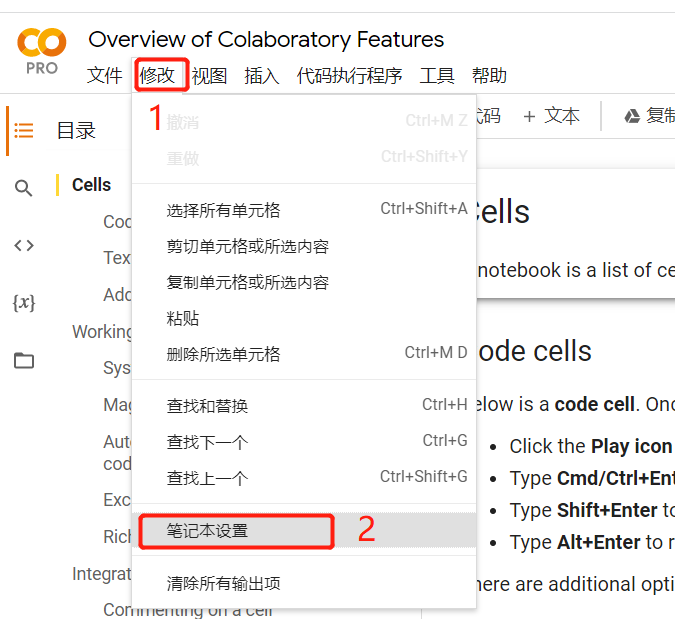Open the 帮助 menu
This screenshot has height=619, width=675.
click(x=489, y=76)
